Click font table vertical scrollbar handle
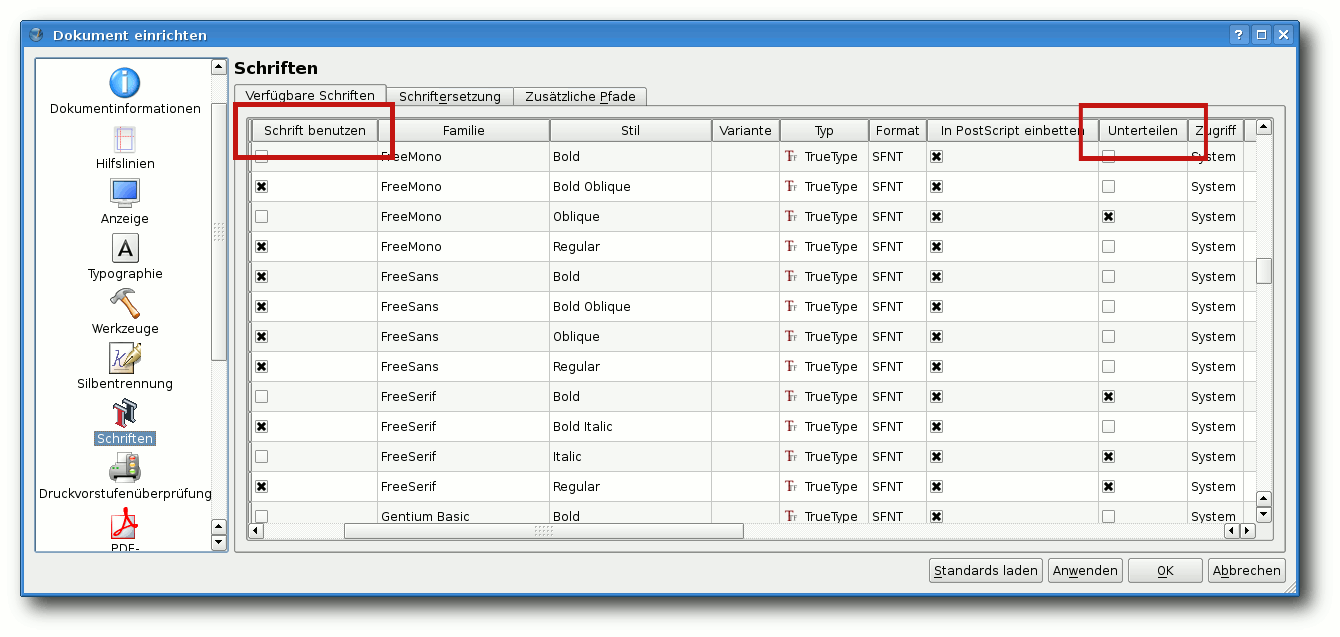 pos(1264,270)
